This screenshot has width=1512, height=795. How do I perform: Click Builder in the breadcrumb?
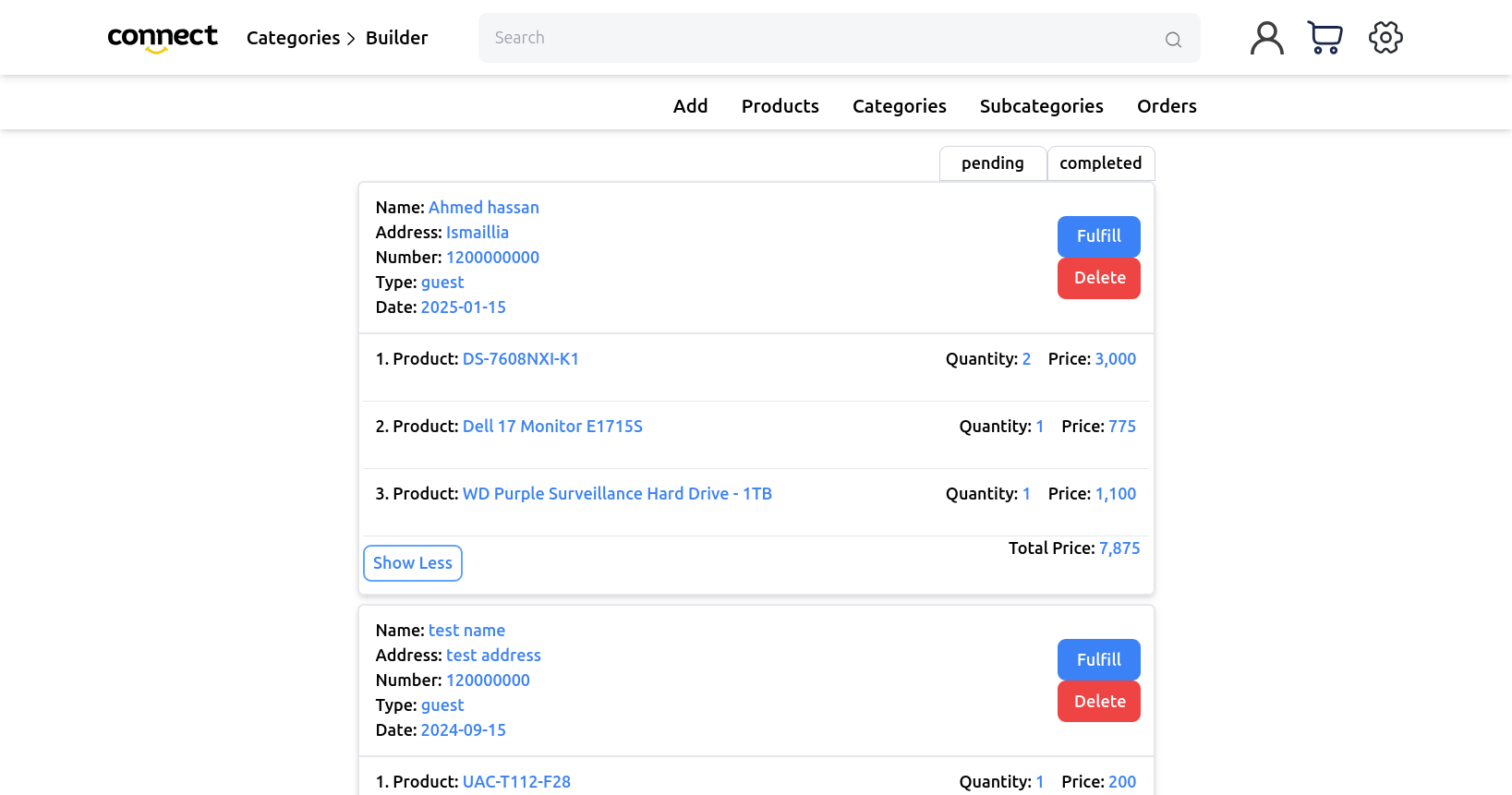pyautogui.click(x=397, y=38)
